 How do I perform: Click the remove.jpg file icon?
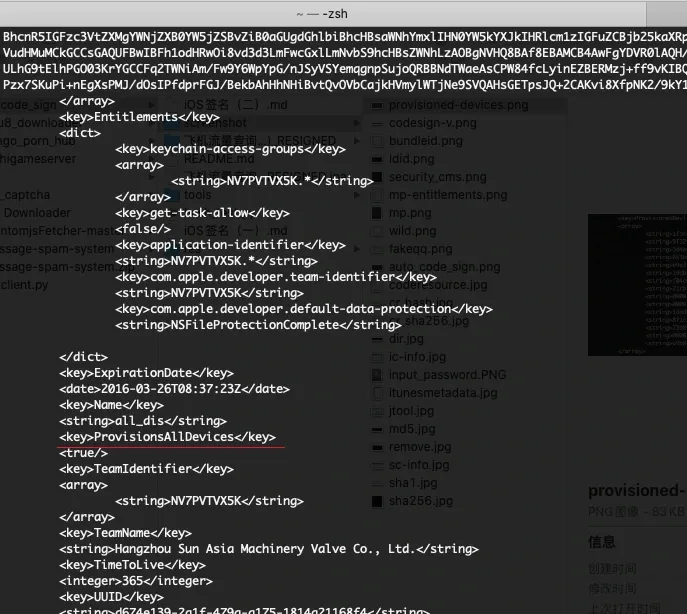(x=377, y=447)
